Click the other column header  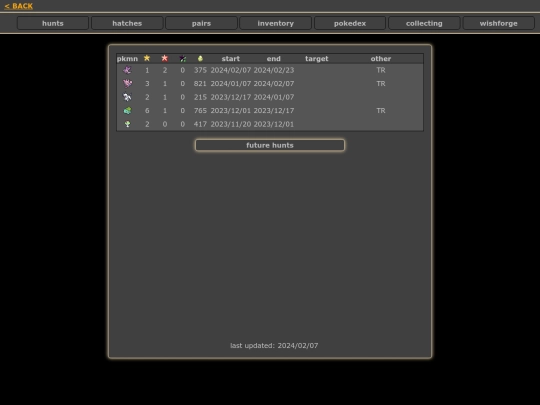coord(381,59)
